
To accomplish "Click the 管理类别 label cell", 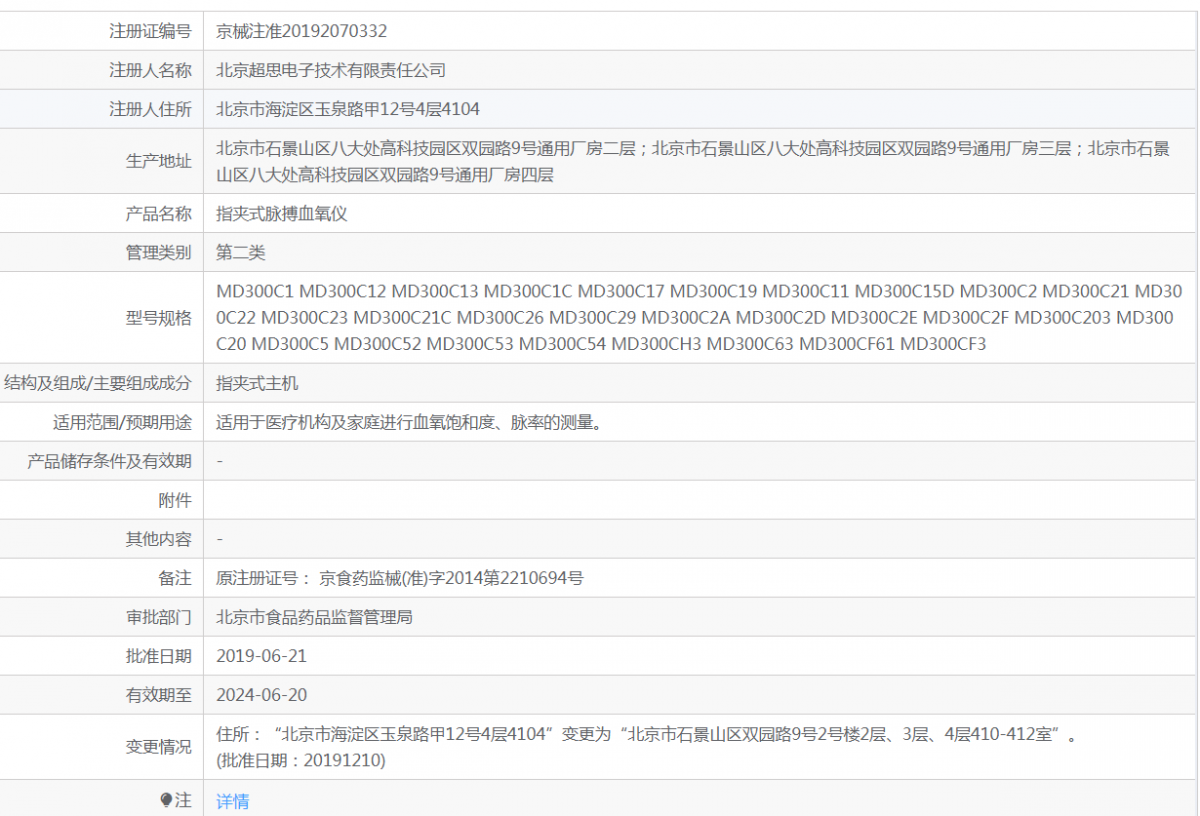I will (x=101, y=253).
